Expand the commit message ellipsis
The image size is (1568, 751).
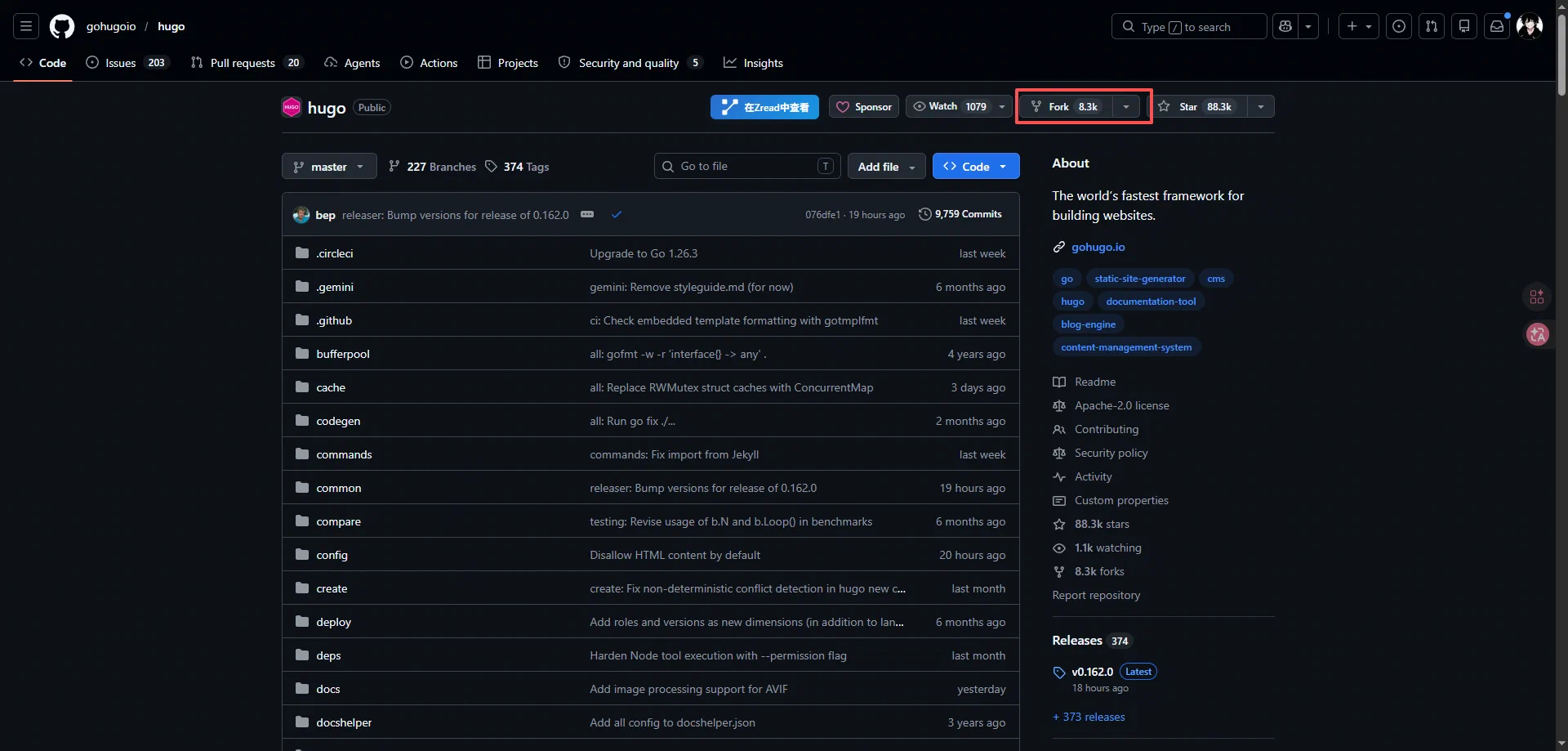[x=587, y=214]
